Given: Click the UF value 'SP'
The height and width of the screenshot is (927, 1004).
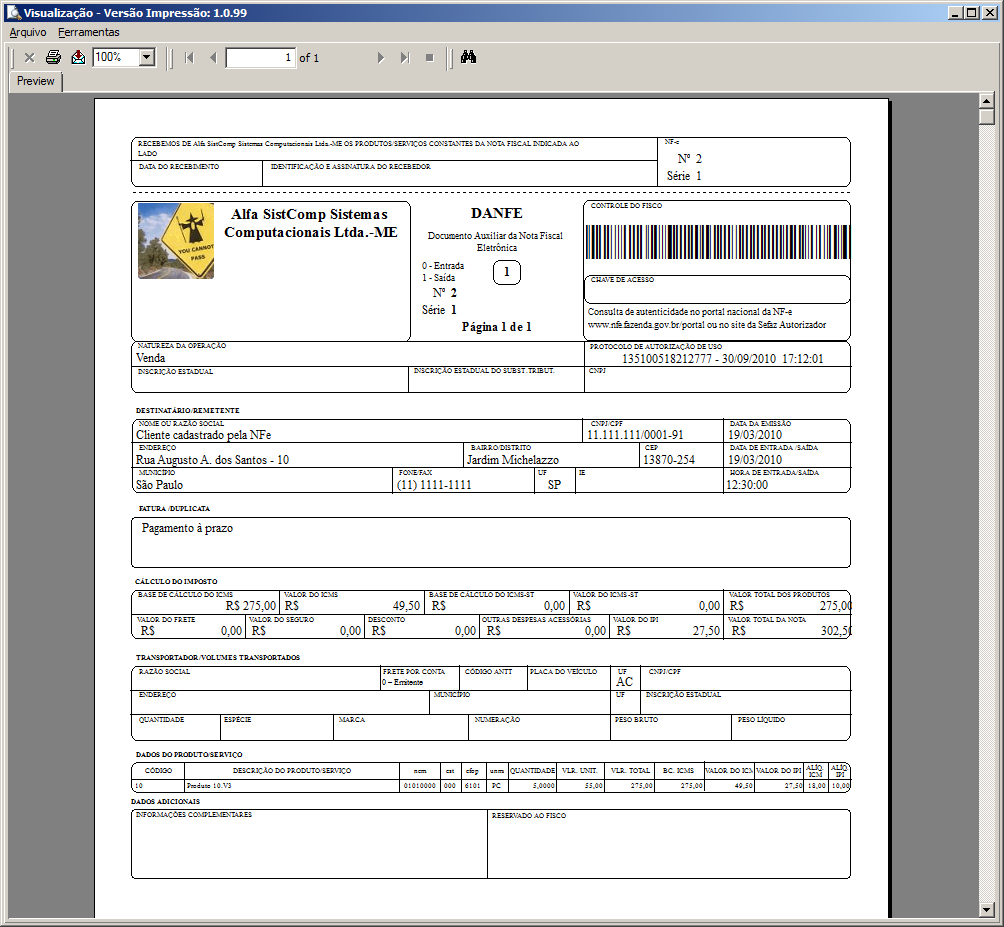Looking at the screenshot, I should (555, 485).
